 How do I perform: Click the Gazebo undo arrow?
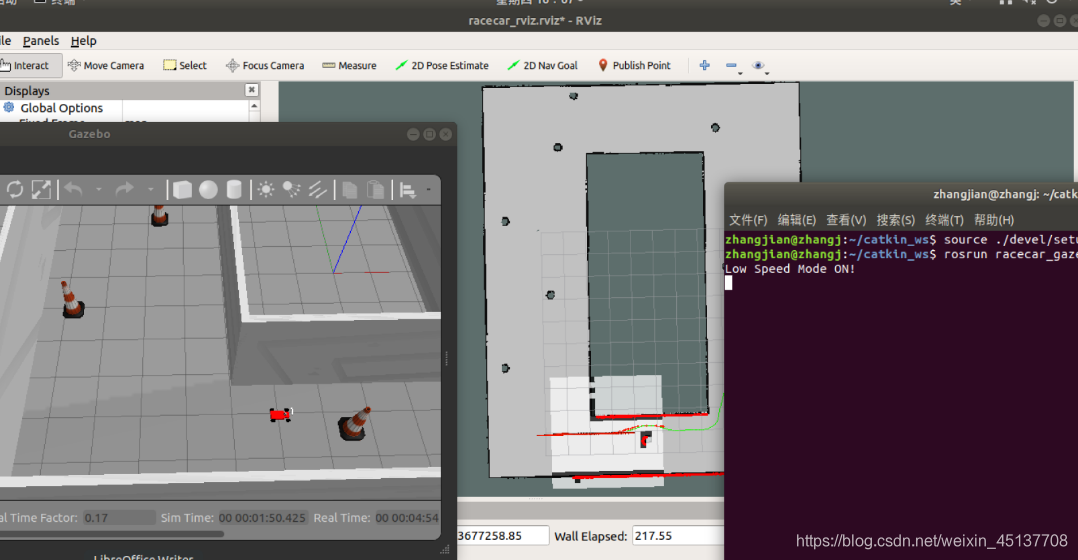click(x=74, y=189)
